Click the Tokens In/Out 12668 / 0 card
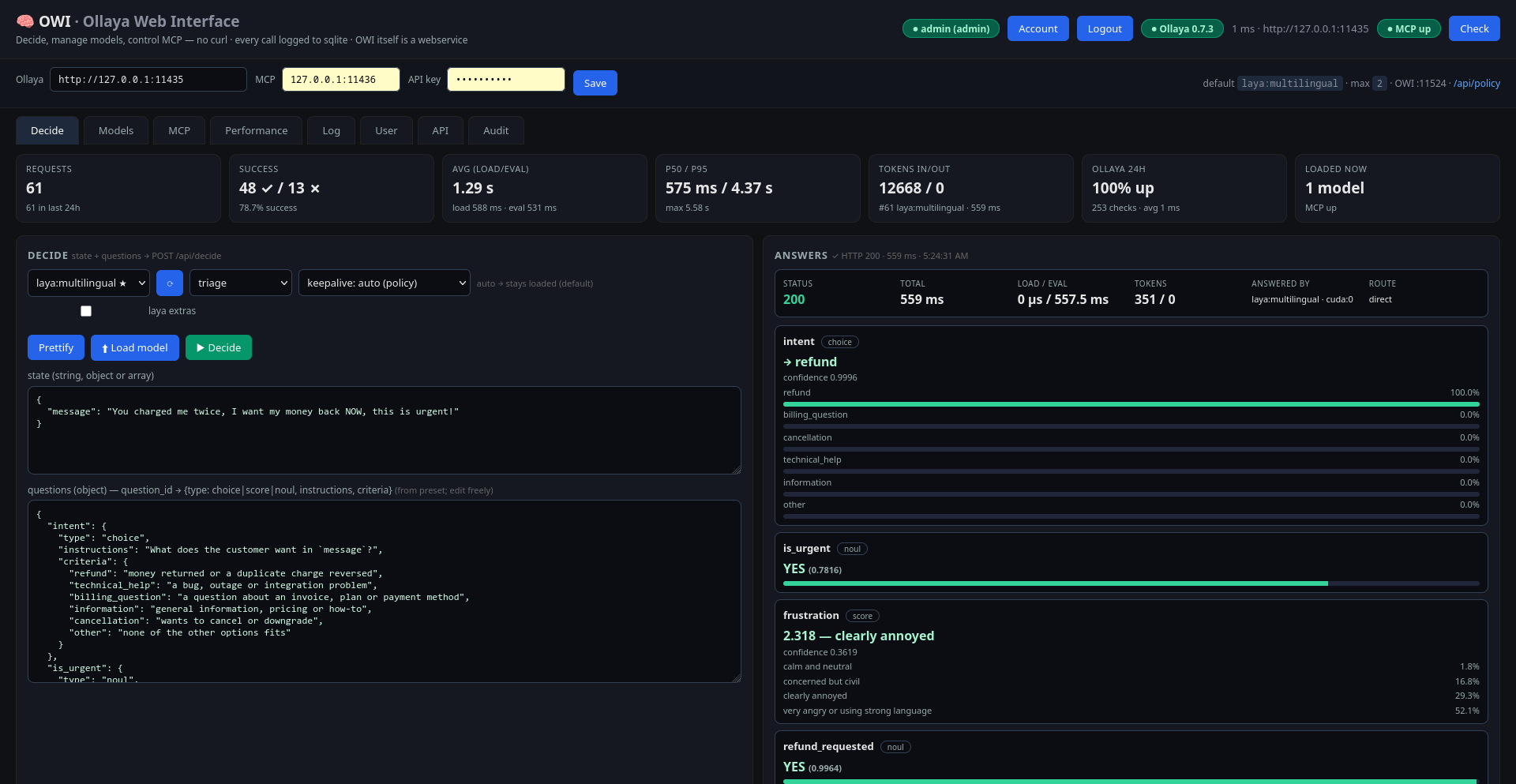1516x784 pixels. [971, 188]
